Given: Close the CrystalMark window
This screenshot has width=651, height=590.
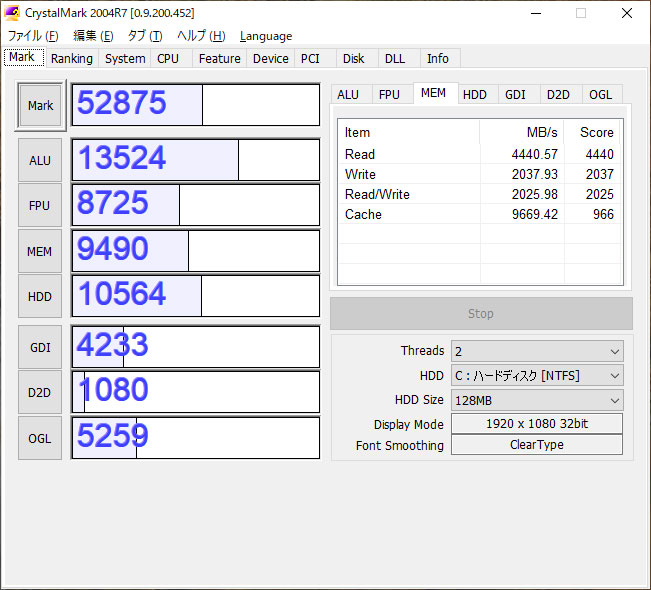Looking at the screenshot, I should coord(627,13).
